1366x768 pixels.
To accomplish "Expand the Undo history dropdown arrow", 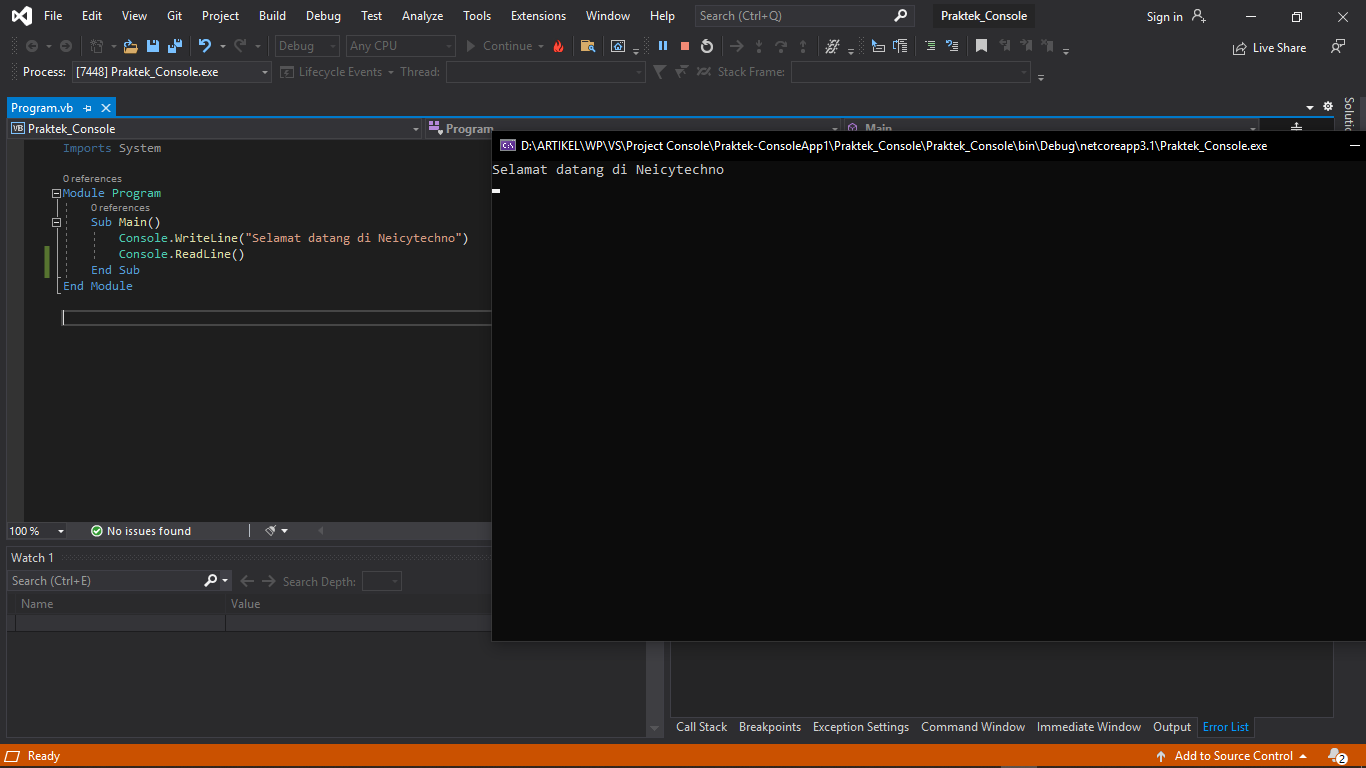I will [x=222, y=46].
